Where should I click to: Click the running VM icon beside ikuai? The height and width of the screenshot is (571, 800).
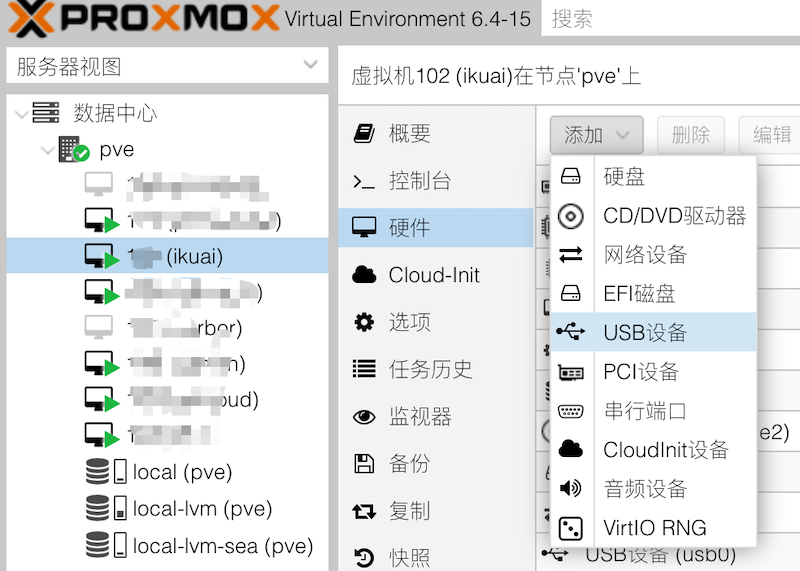101,256
